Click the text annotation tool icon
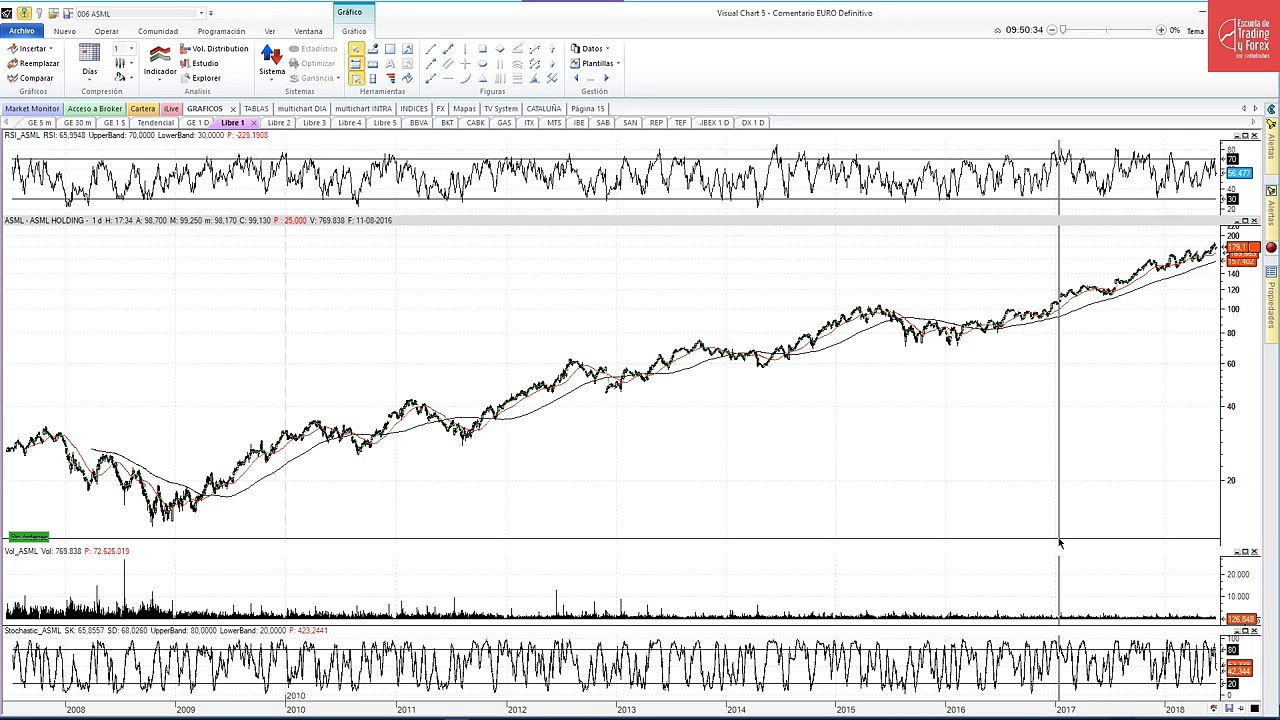The image size is (1280, 720). (390, 63)
